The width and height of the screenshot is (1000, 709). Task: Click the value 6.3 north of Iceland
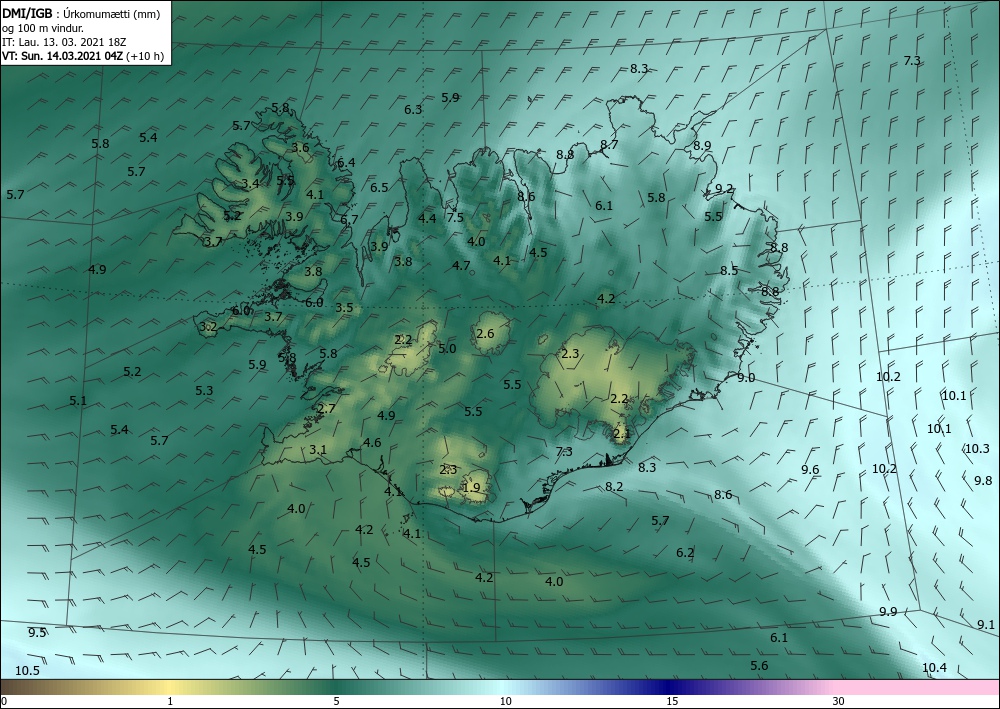[413, 110]
